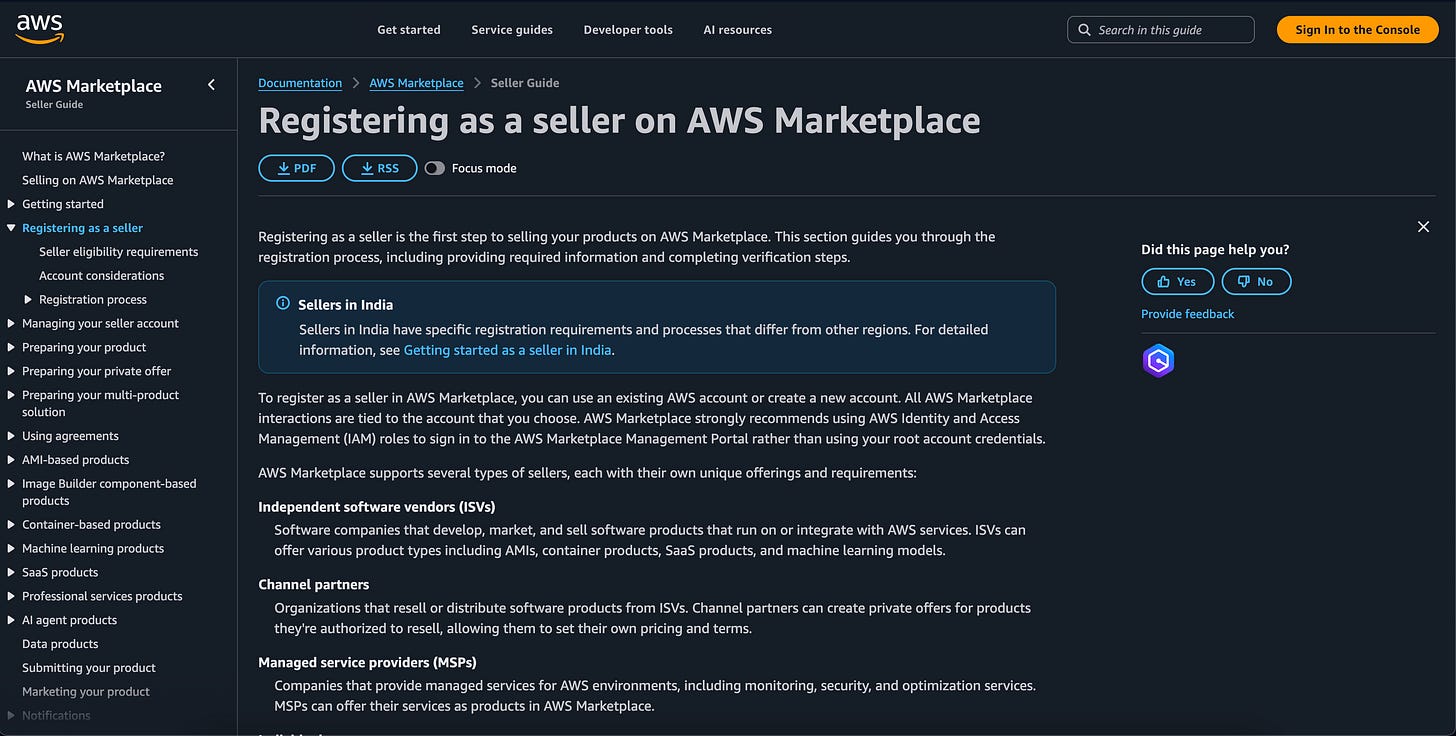
Task: Open the Developer tools menu
Action: (x=628, y=30)
